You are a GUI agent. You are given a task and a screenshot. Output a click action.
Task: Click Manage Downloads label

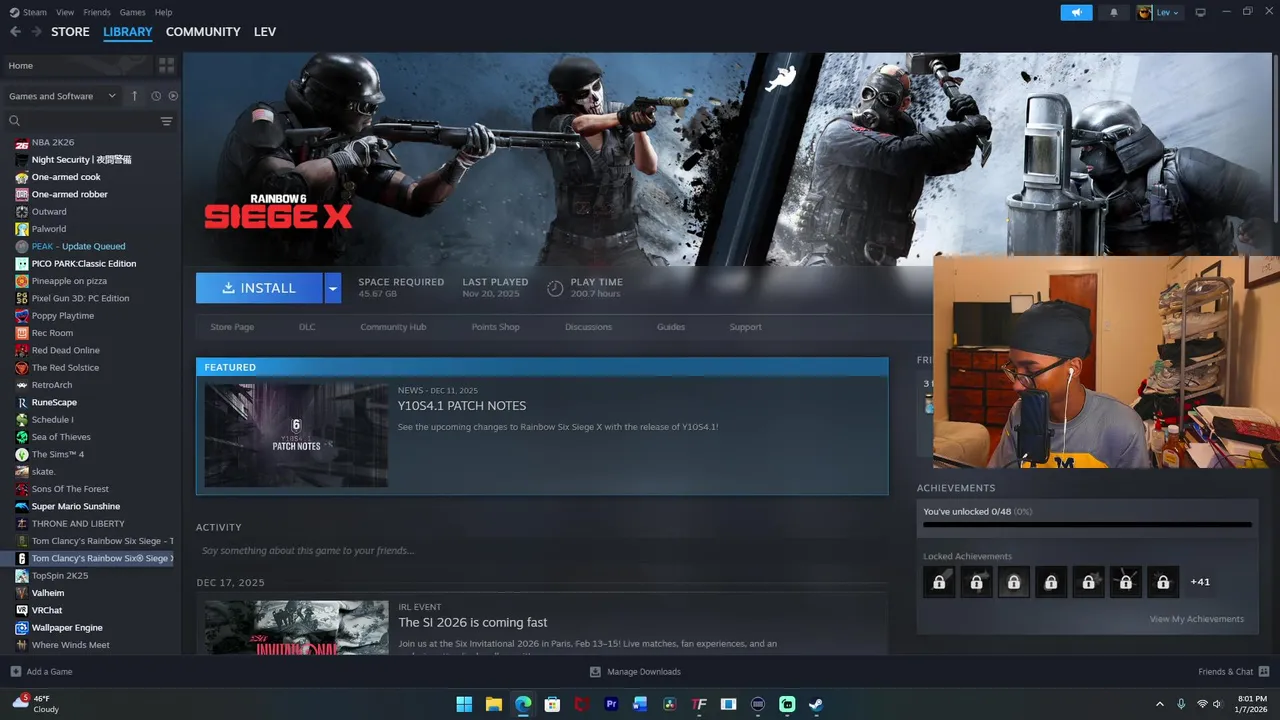[644, 672]
